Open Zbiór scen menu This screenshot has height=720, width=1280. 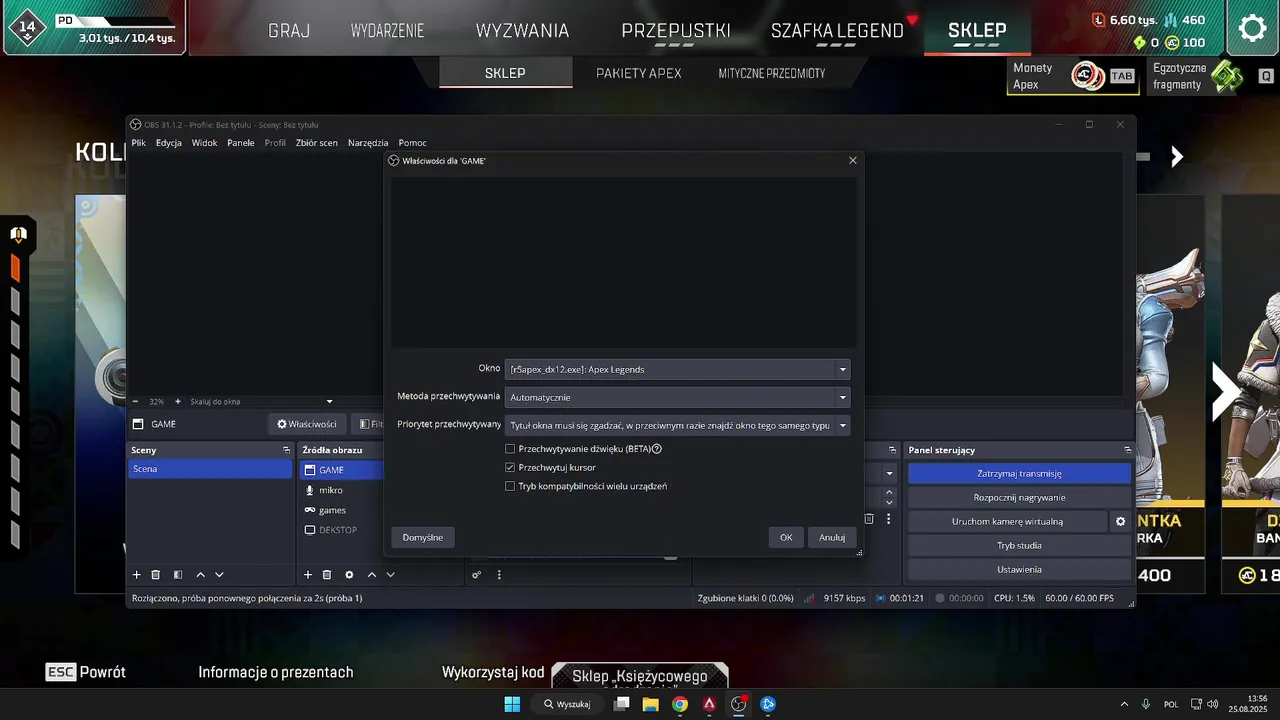point(317,143)
